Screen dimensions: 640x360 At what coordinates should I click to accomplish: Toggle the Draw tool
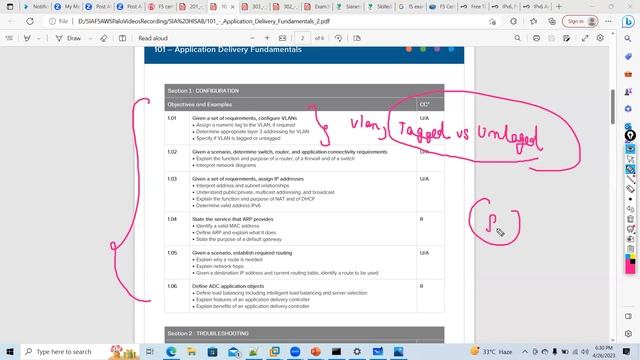coord(69,38)
